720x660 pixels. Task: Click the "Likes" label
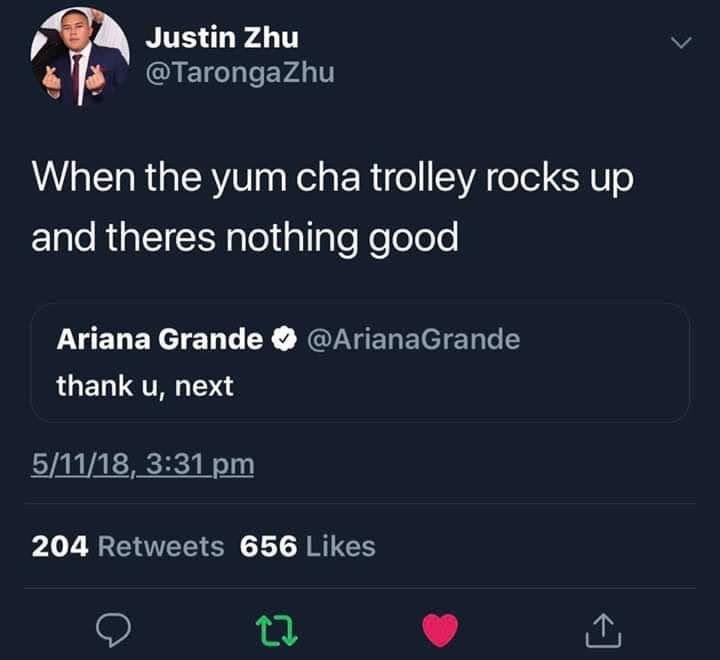[340, 546]
